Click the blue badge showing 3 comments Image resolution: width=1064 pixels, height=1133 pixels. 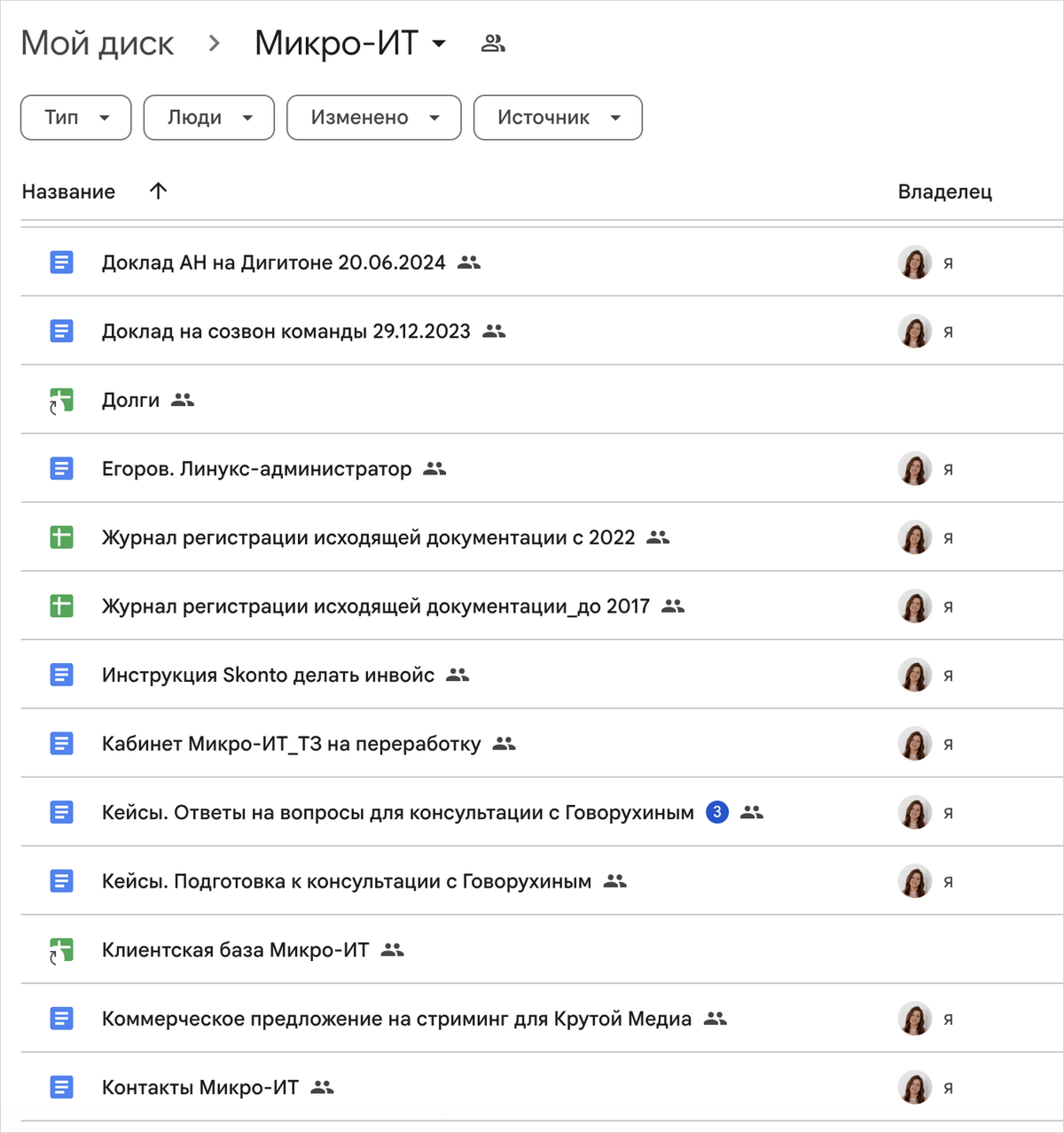(x=717, y=812)
